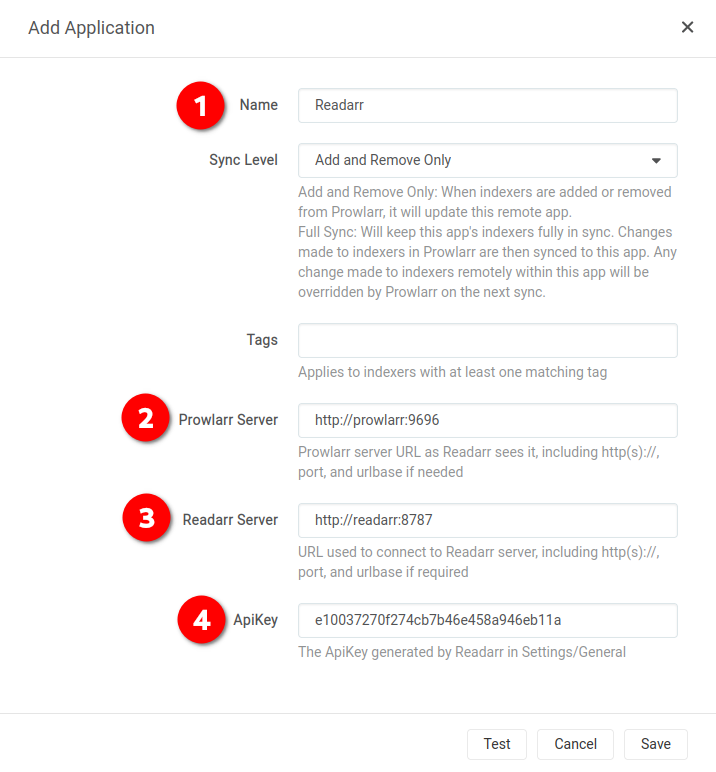
Task: Save the Readarr application settings
Action: click(x=655, y=744)
